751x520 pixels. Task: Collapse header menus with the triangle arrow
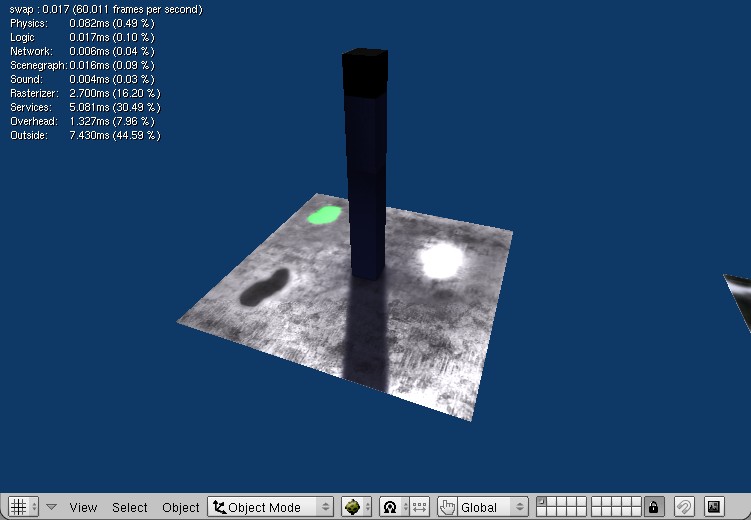tap(51, 507)
